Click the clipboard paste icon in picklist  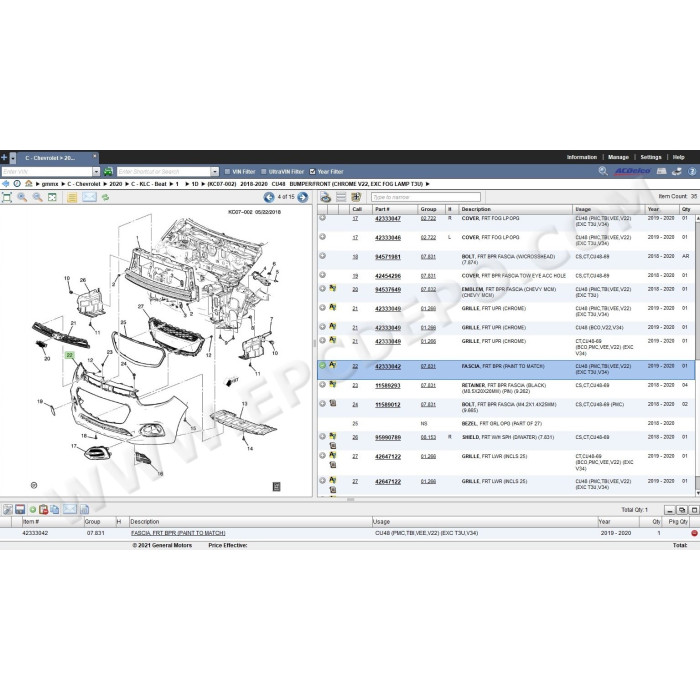coord(43,509)
